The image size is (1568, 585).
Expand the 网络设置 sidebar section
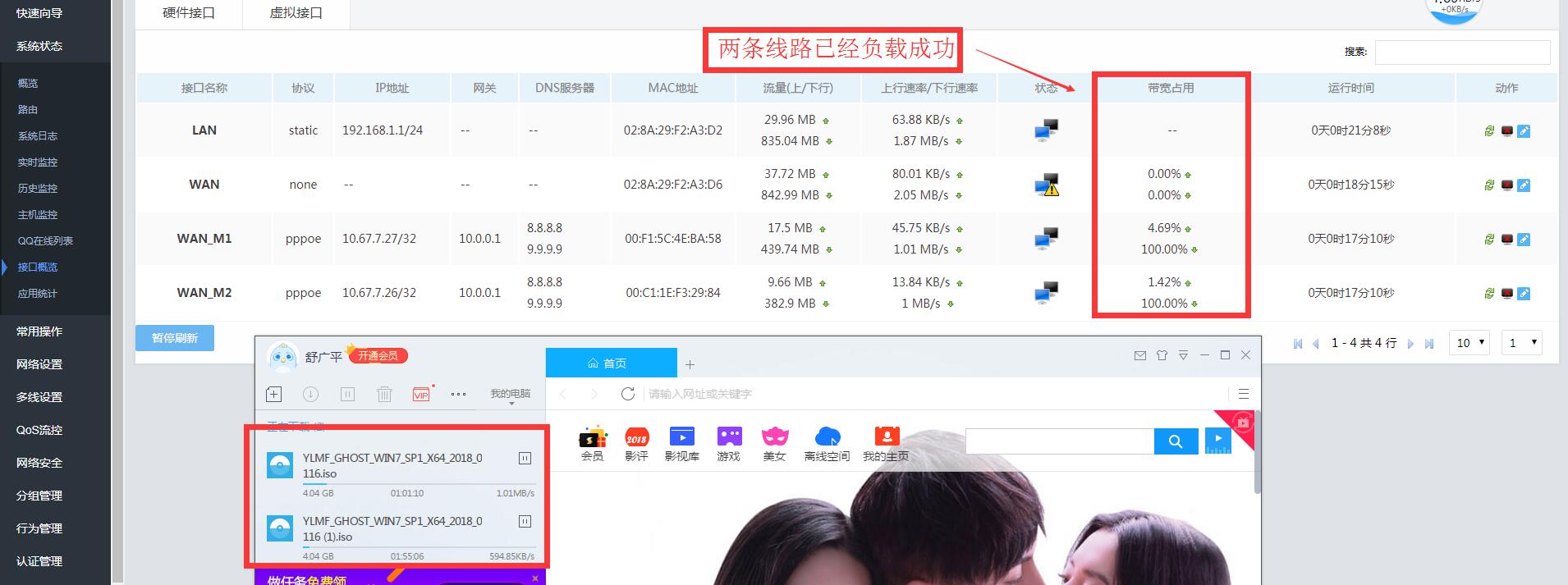click(x=39, y=364)
